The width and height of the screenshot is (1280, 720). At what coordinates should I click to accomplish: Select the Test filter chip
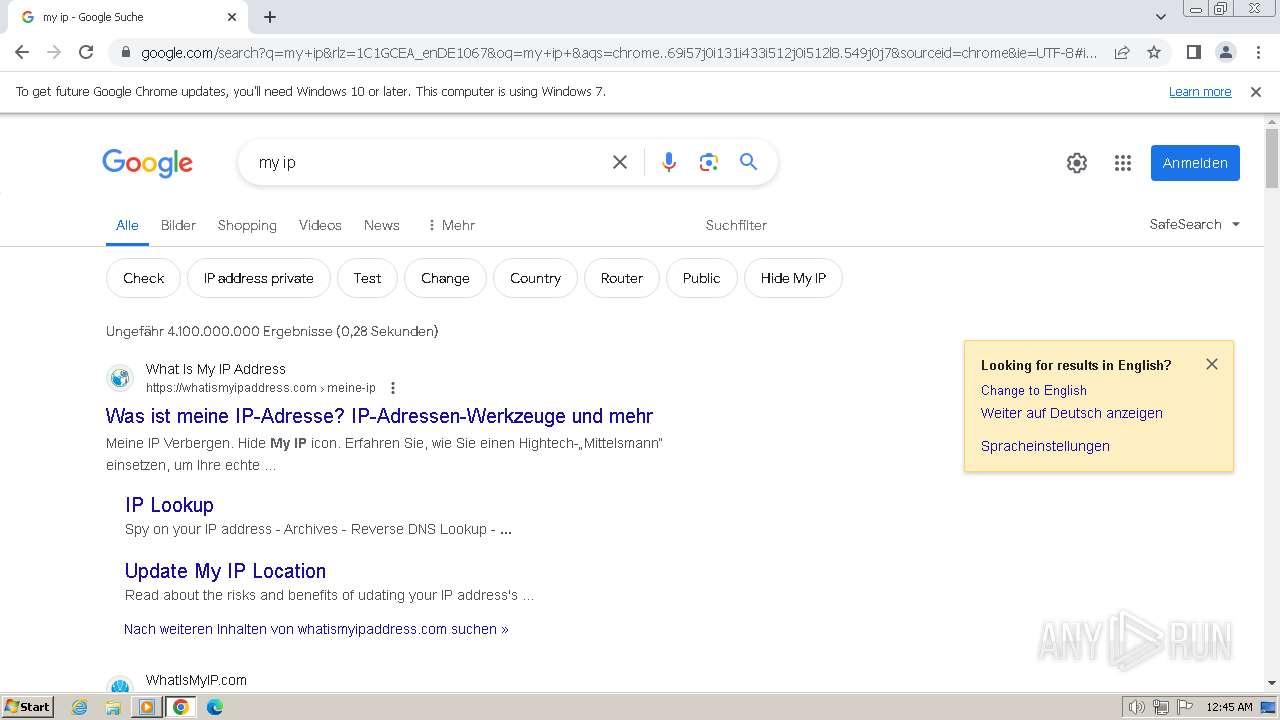click(x=367, y=278)
